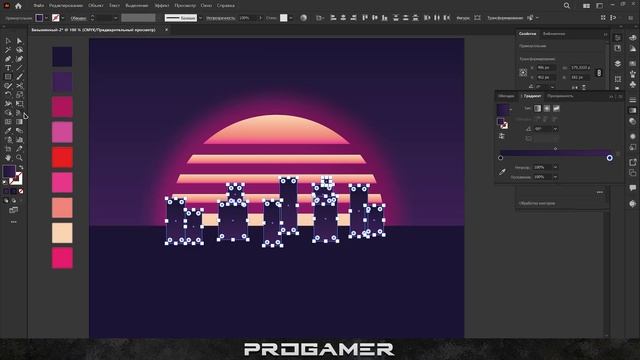Click the peach square in the canvas color column
This screenshot has height=360, width=640.
click(x=62, y=233)
